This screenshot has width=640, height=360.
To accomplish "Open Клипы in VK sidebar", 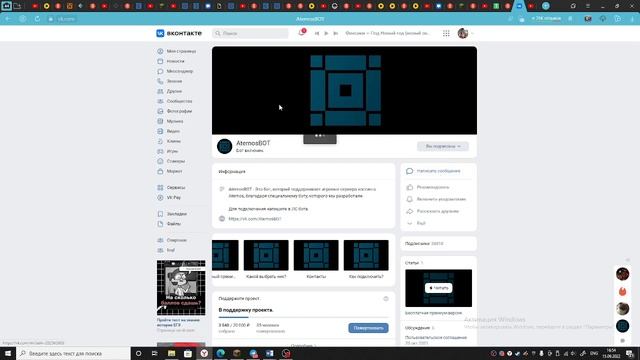I will pos(169,141).
